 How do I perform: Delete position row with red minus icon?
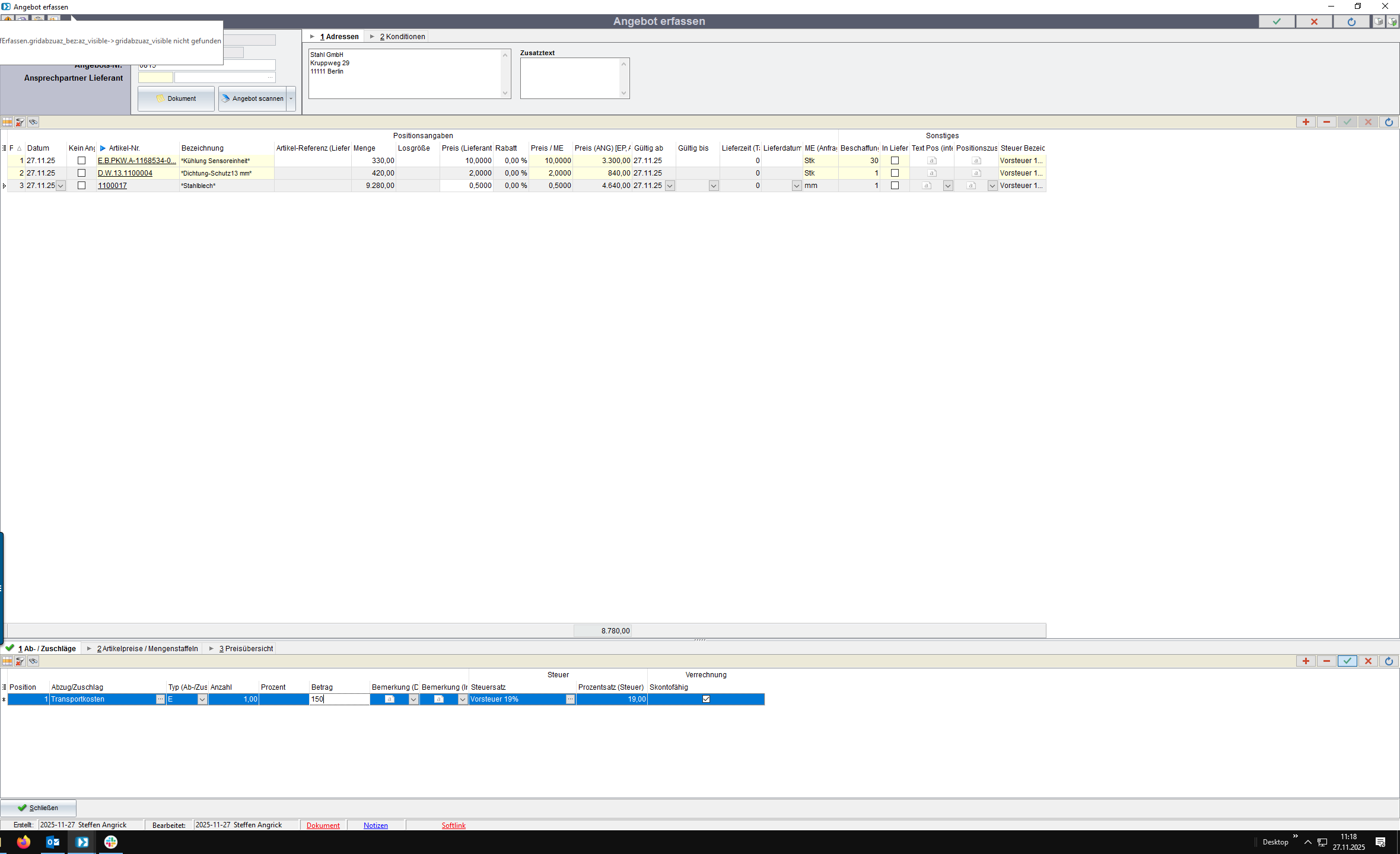pos(1326,122)
